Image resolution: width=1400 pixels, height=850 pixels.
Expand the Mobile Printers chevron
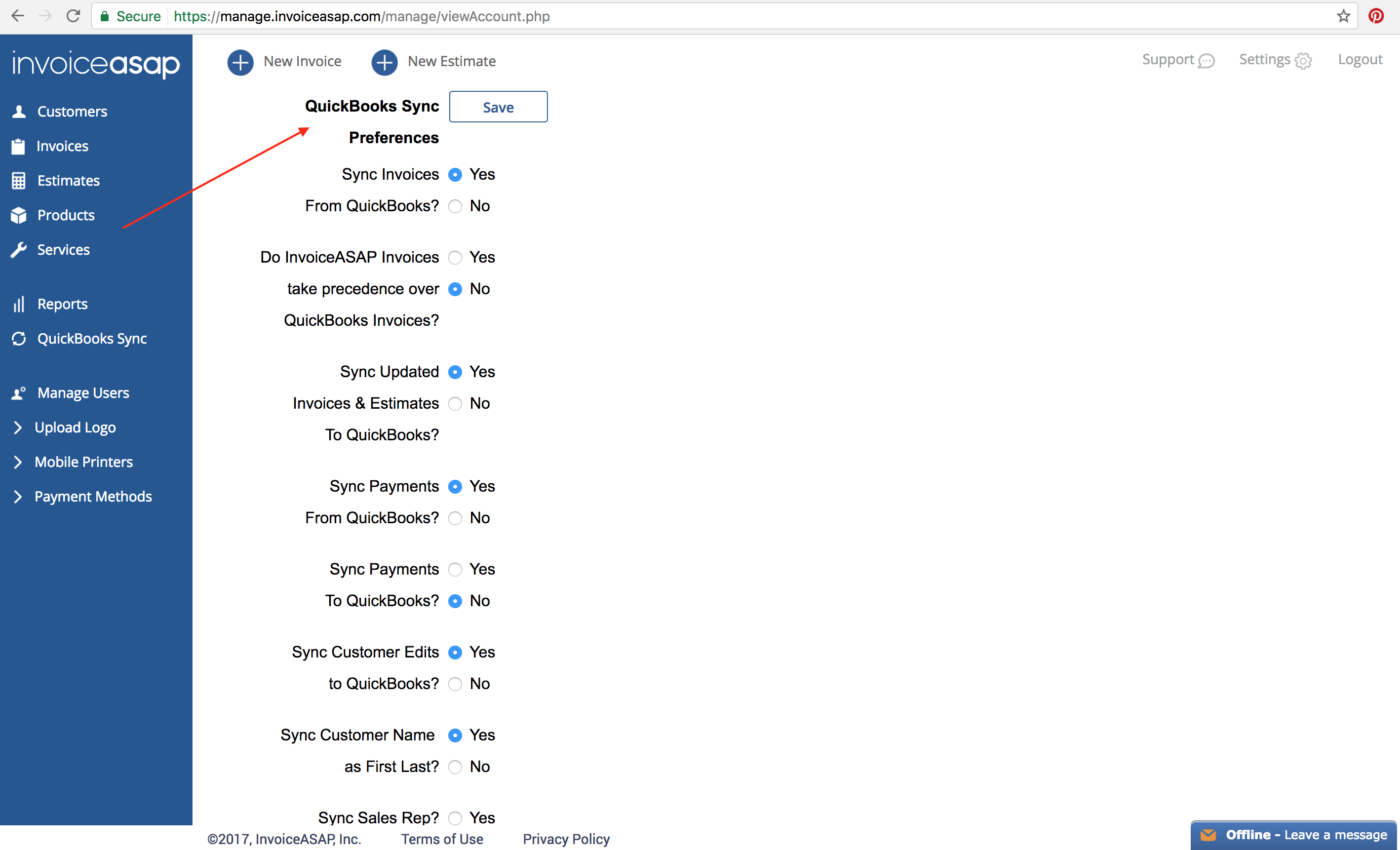point(18,462)
